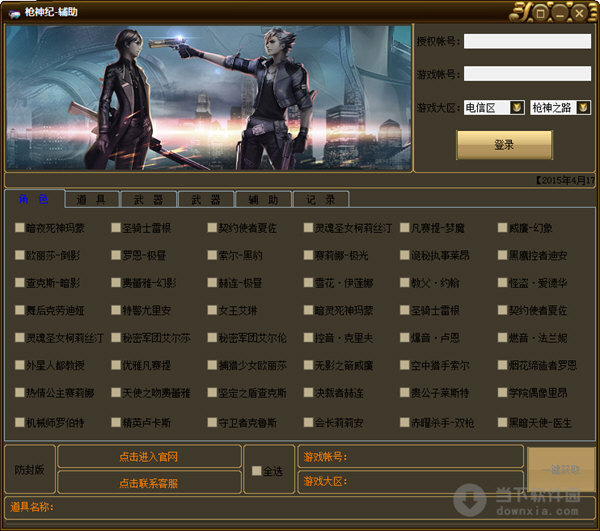The height and width of the screenshot is (531, 600).
Task: Select the 牧父·约翰 checkbox
Action: [x=404, y=283]
